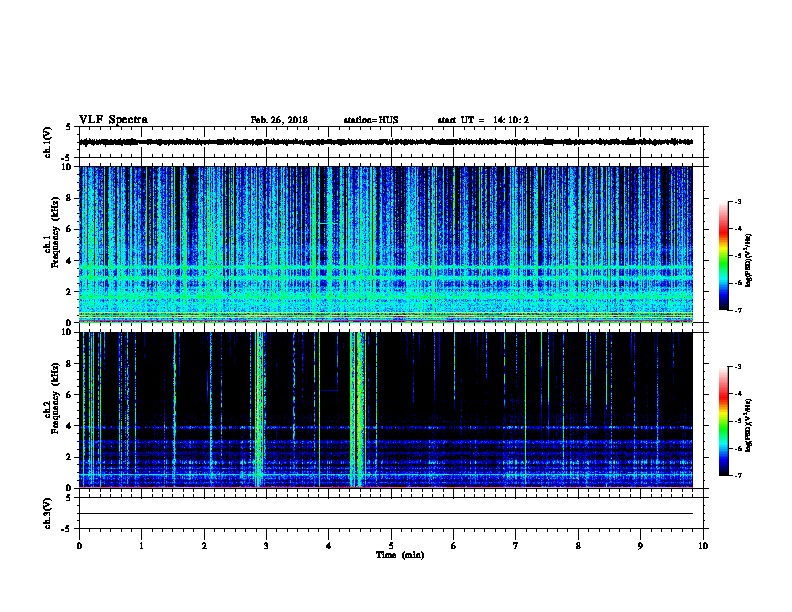Click the "5" tick on the ch.1(V) axis

coord(68,127)
